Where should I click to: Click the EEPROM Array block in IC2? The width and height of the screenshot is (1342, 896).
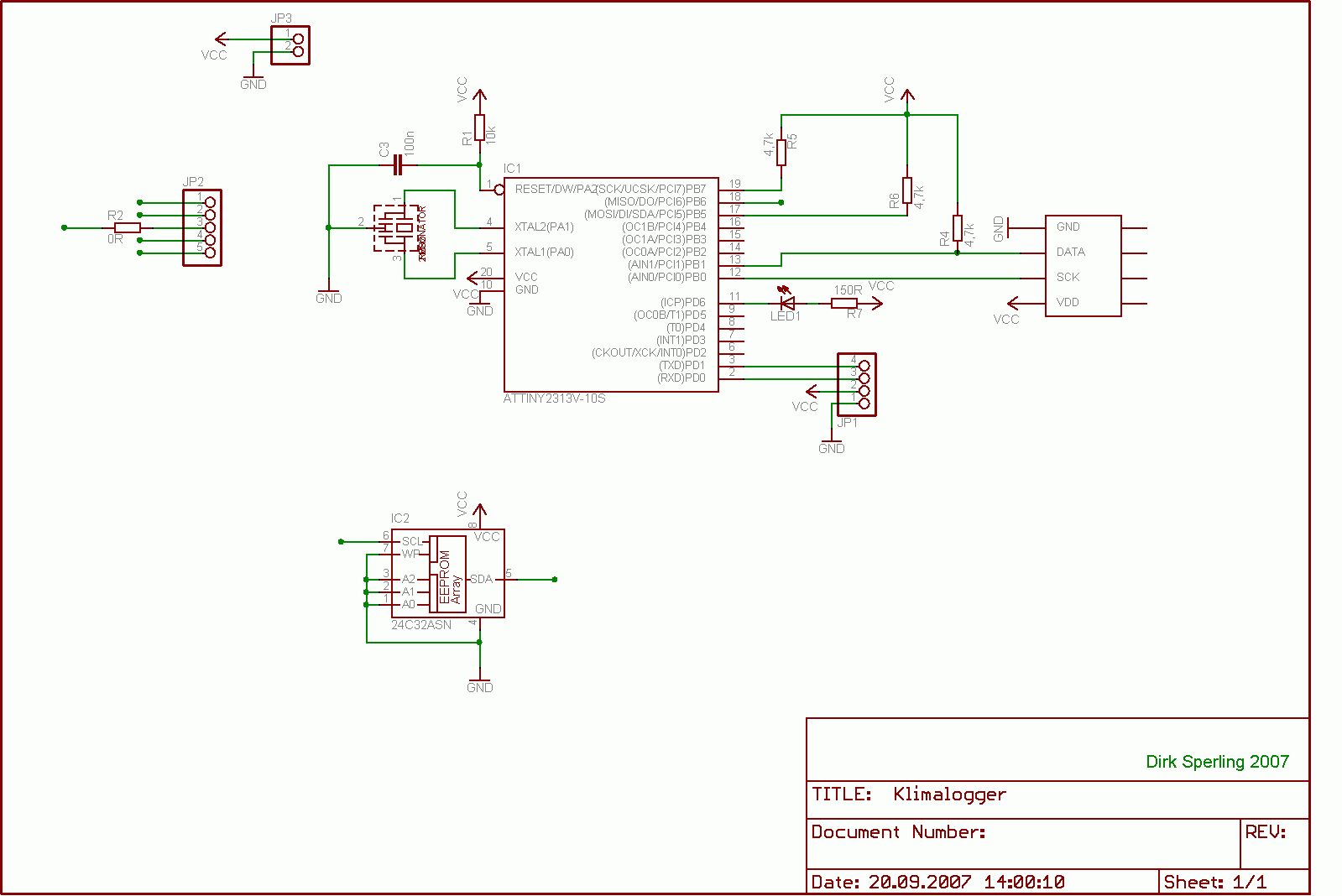(x=447, y=573)
